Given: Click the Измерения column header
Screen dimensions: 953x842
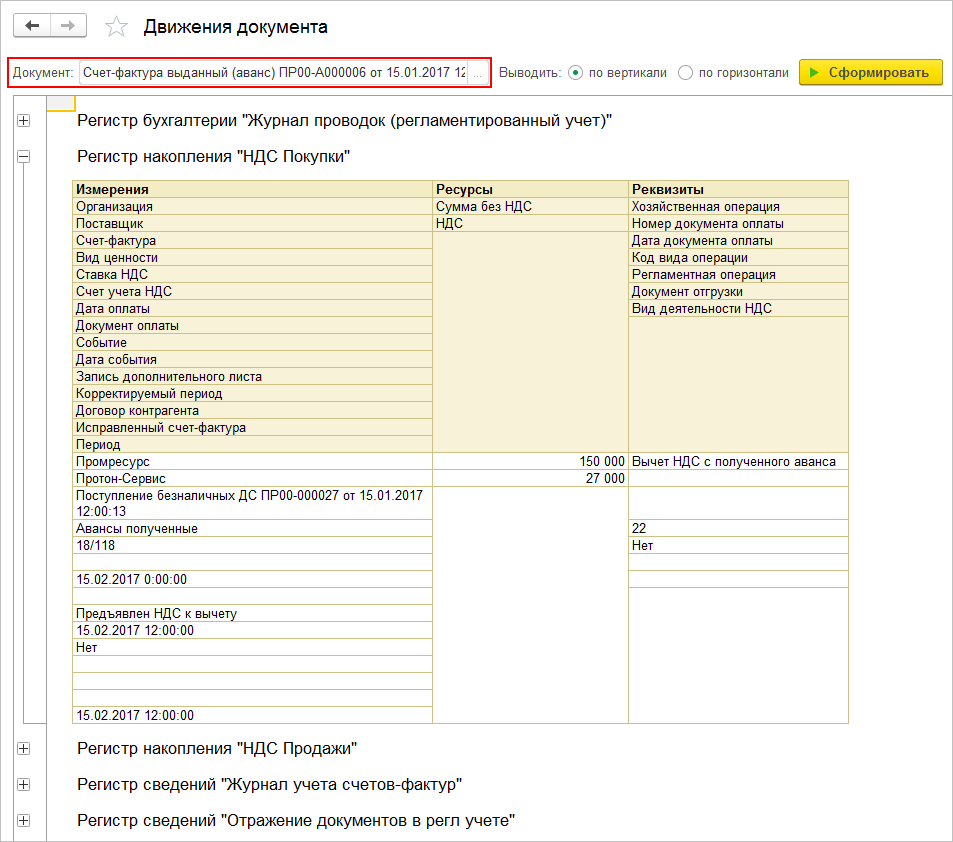Looking at the screenshot, I should (252, 189).
